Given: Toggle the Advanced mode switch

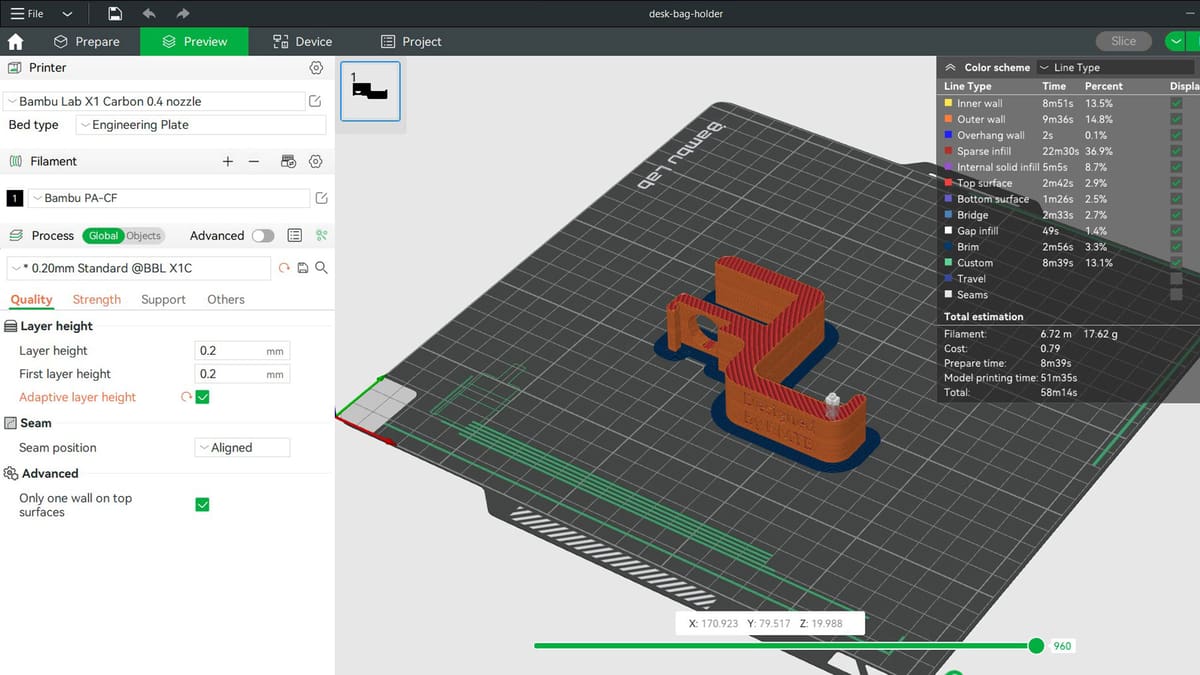Looking at the screenshot, I should click(263, 236).
